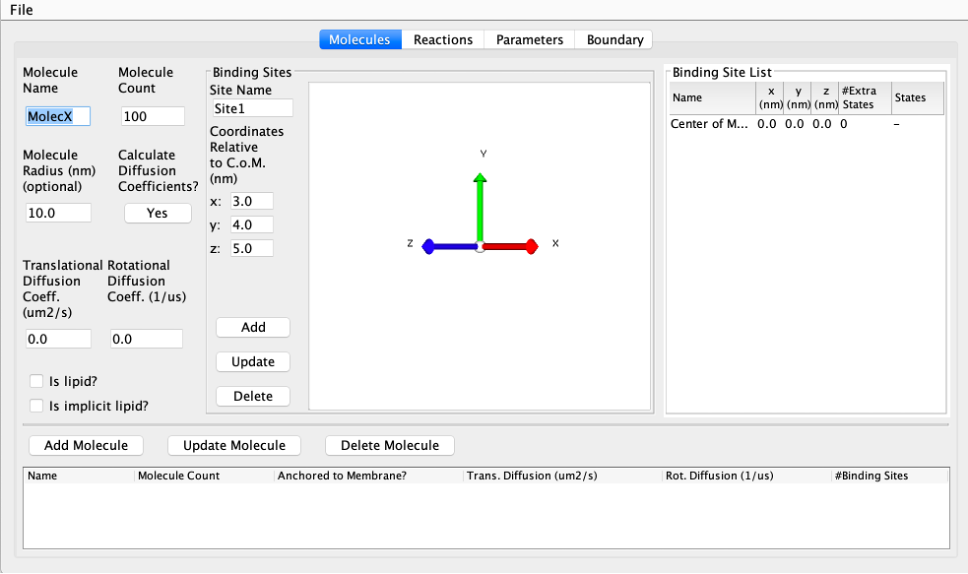Click the Molecule Count column header
Screen dimensions: 968x574
tap(204, 476)
